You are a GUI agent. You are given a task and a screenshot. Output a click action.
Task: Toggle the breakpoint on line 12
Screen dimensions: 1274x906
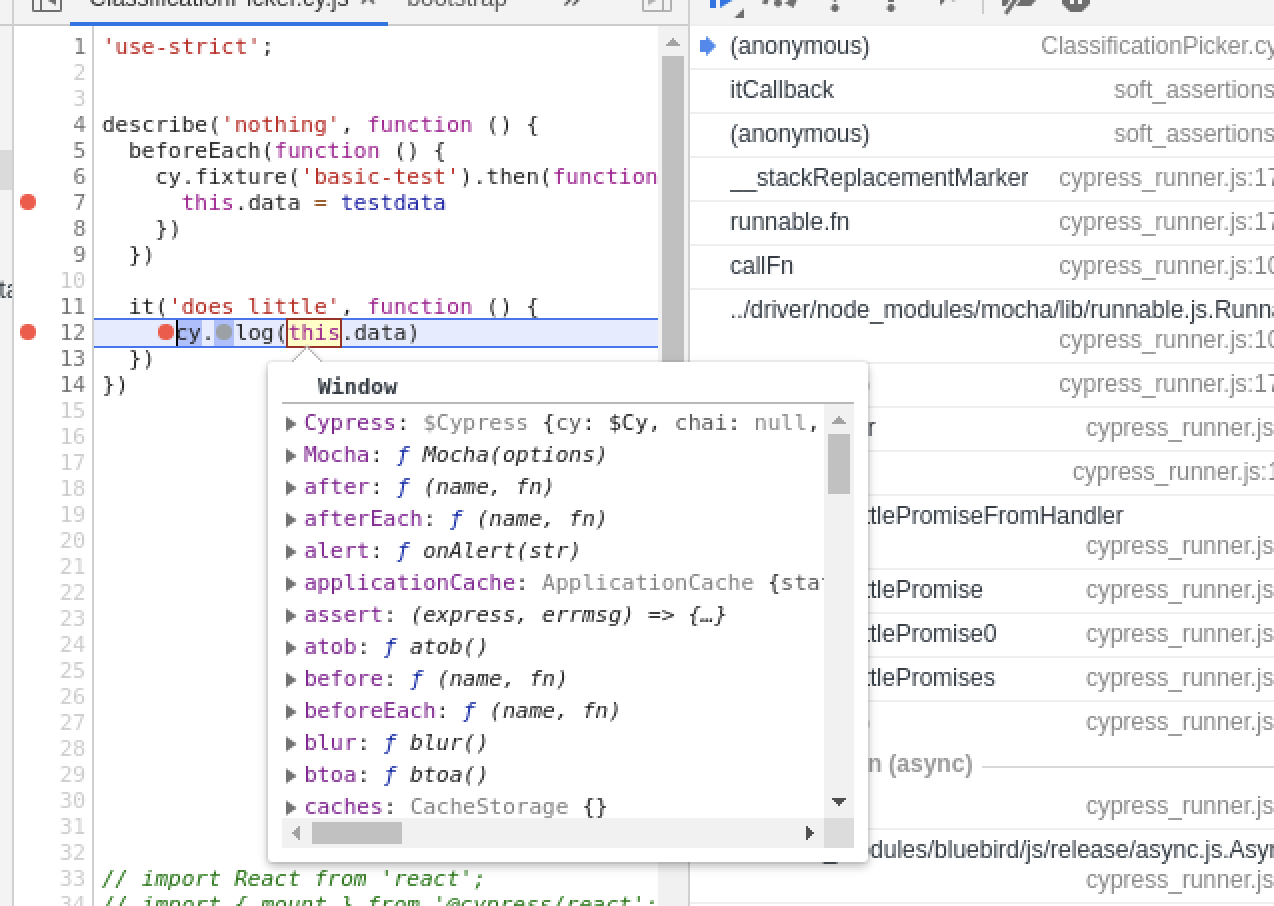coord(28,332)
